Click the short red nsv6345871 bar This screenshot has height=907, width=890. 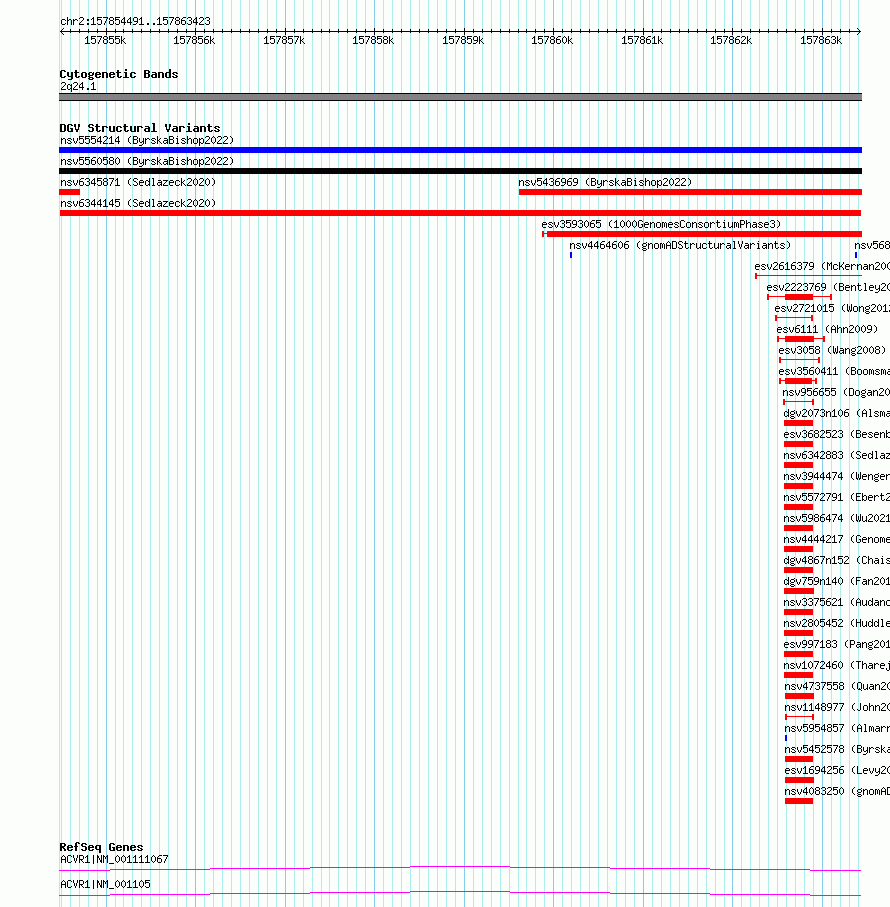[x=69, y=192]
